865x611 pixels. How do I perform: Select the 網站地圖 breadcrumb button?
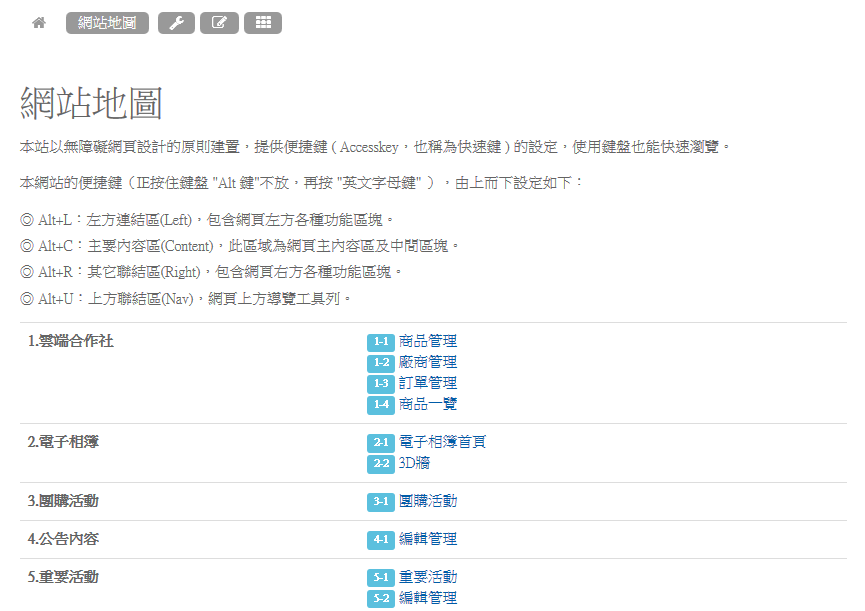coord(107,23)
